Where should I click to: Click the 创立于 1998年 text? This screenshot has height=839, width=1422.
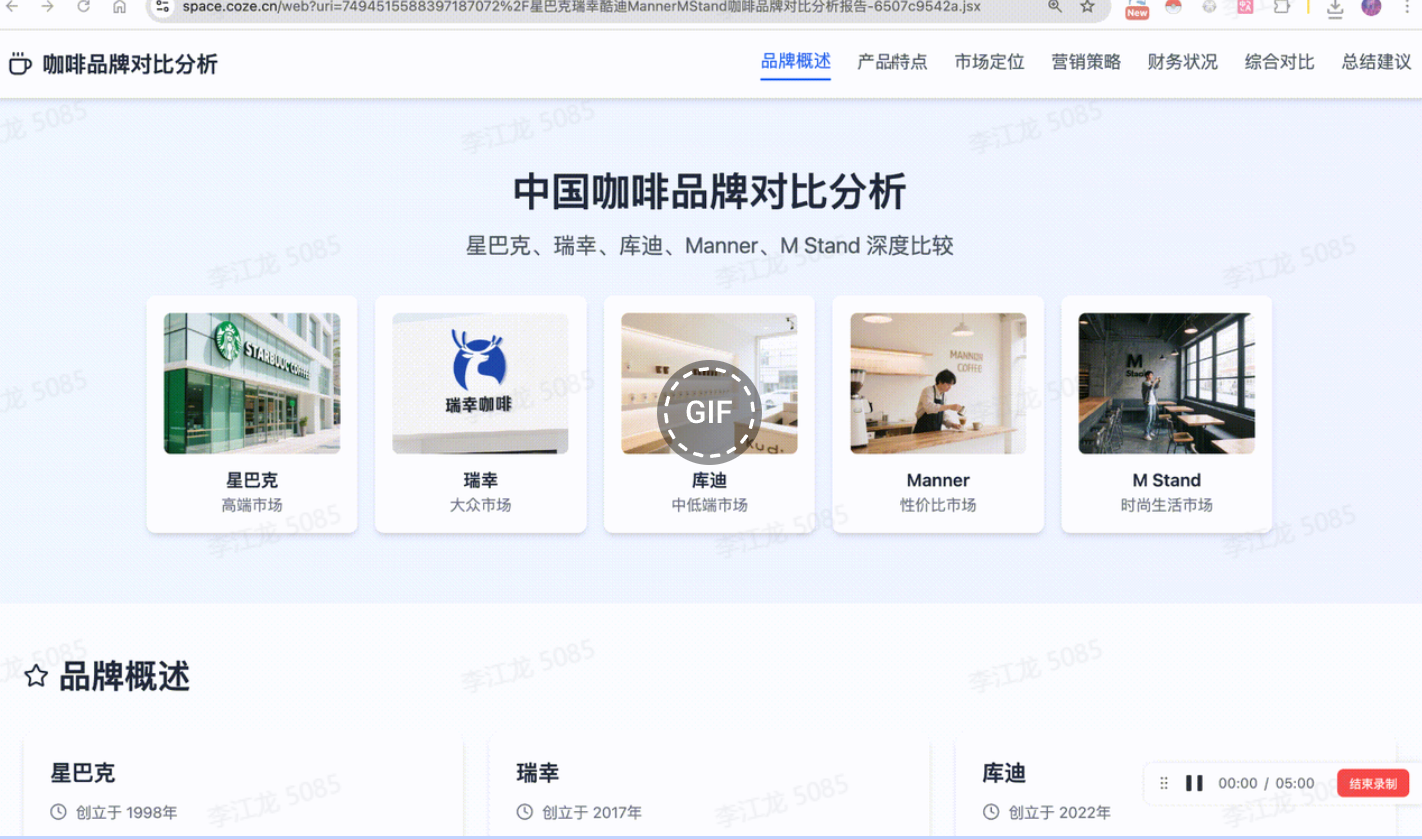[126, 812]
